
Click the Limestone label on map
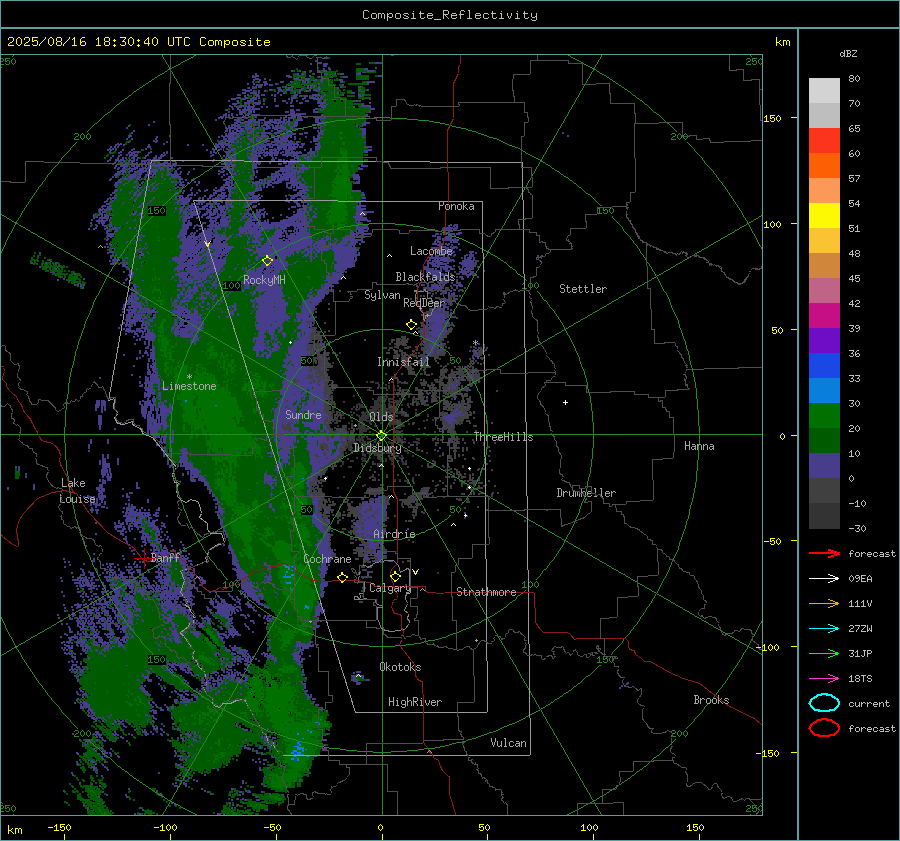tap(189, 386)
